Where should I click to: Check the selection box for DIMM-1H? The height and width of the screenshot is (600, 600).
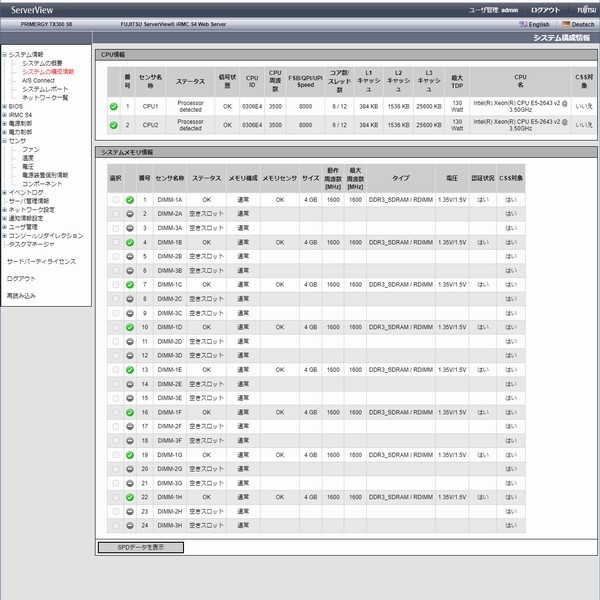tap(116, 497)
